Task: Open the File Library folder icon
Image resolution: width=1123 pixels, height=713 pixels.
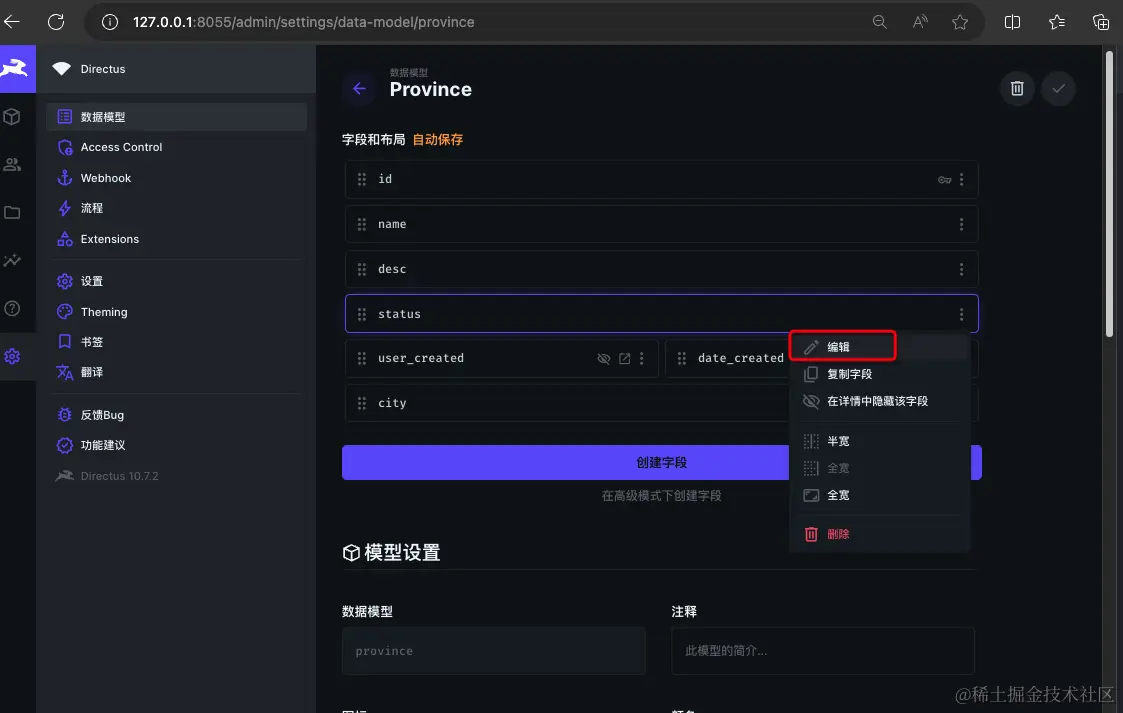Action: (12, 213)
